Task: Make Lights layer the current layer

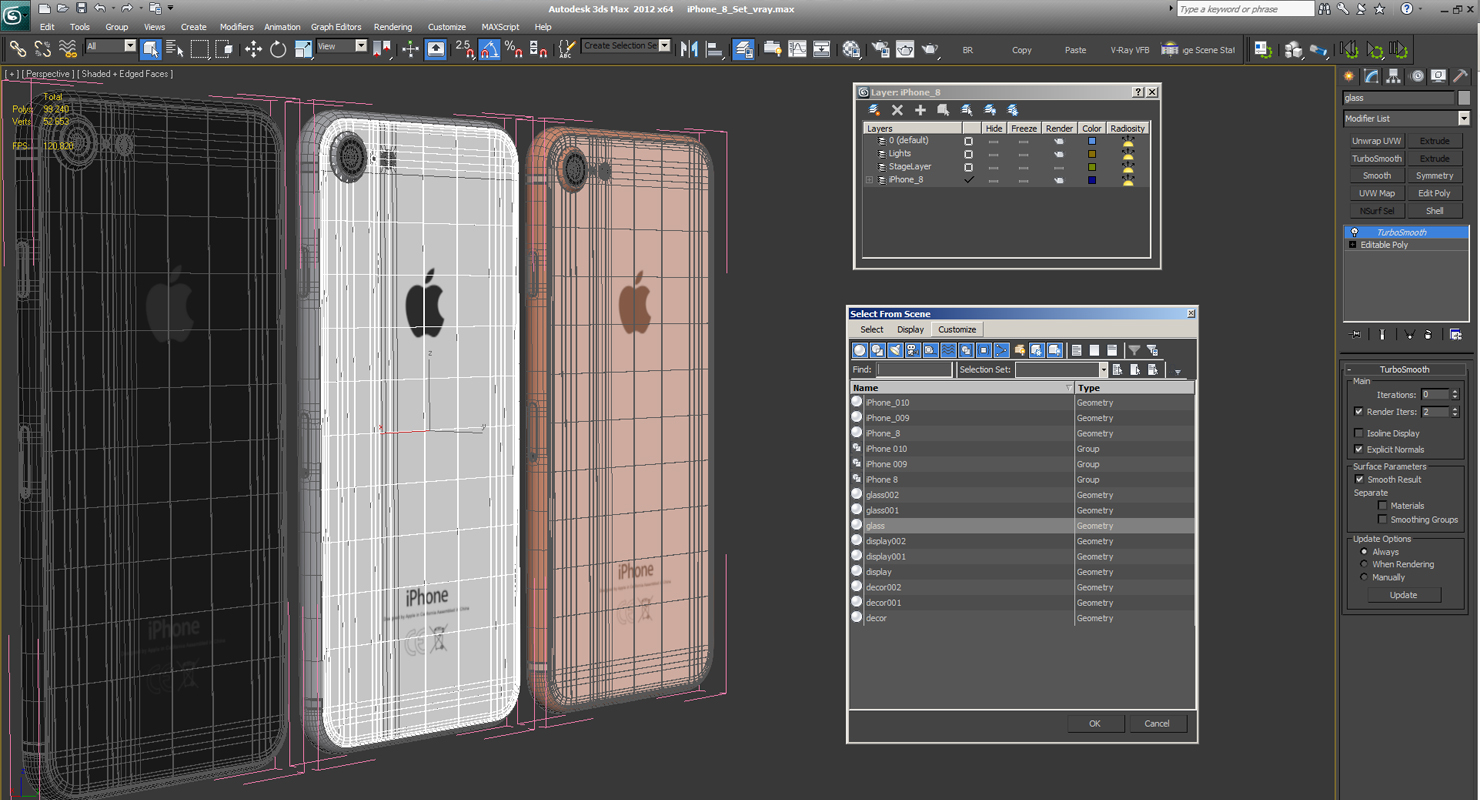Action: pos(968,154)
